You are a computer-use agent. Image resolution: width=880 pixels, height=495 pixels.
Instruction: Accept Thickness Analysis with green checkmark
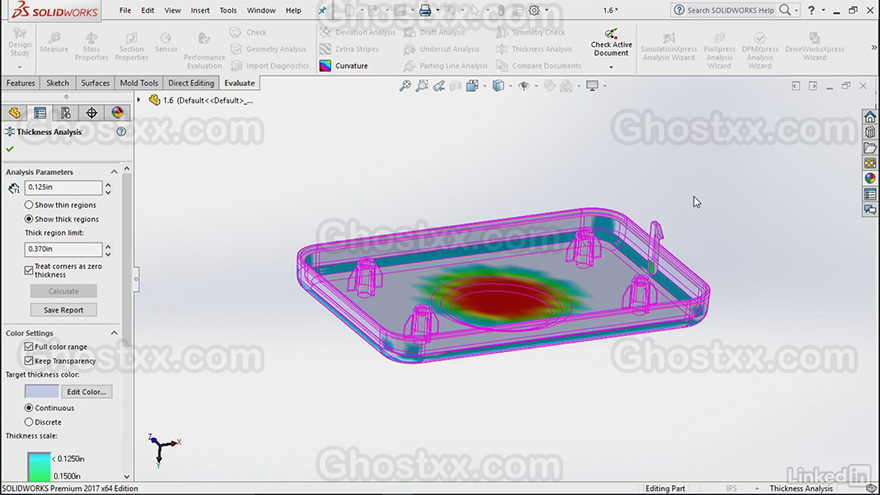(x=10, y=149)
